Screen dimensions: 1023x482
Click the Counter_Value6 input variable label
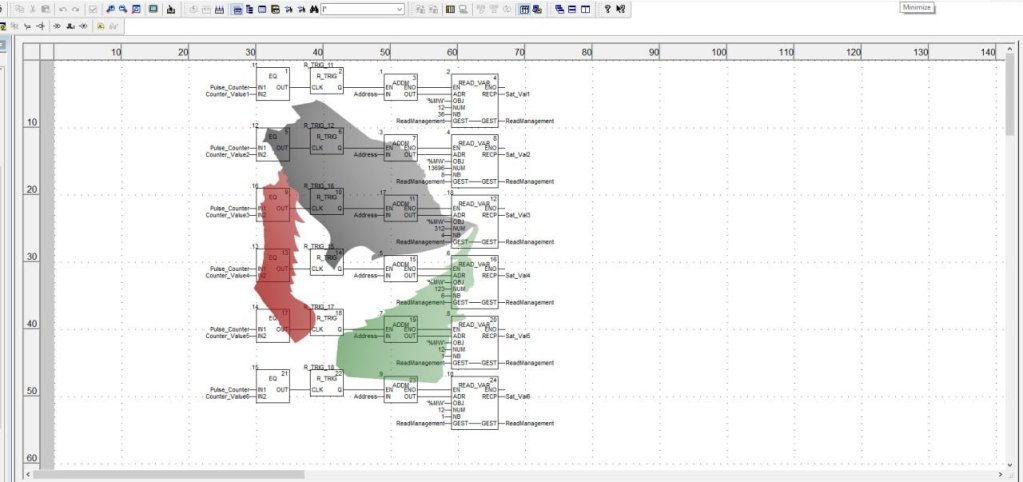coord(229,397)
